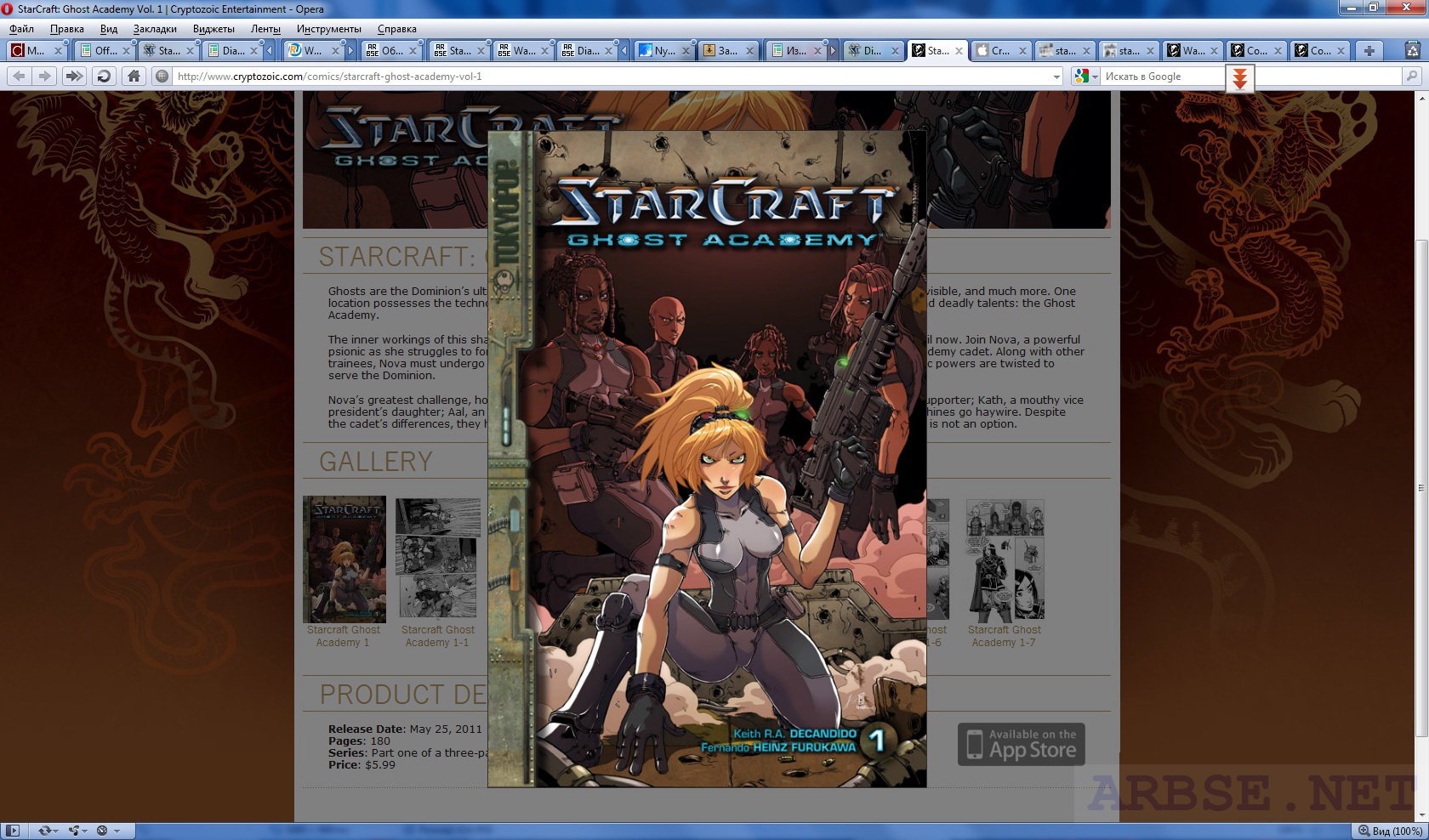The width and height of the screenshot is (1429, 840).
Task: Open the Закладки menu
Action: [x=155, y=29]
